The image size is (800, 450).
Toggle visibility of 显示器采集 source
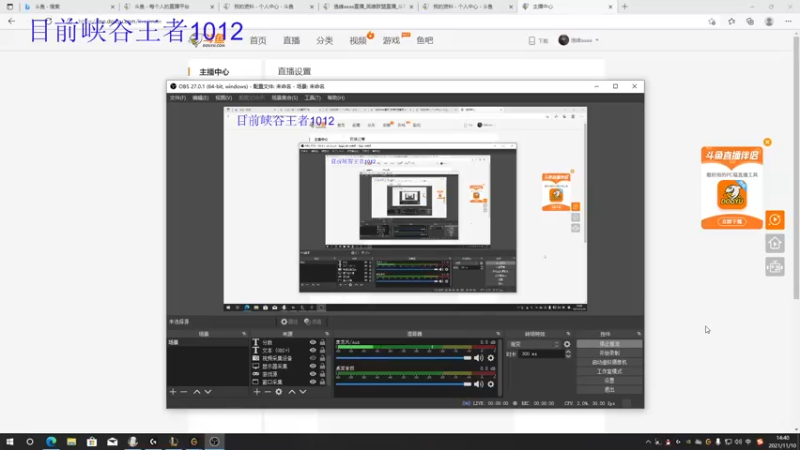coord(313,366)
